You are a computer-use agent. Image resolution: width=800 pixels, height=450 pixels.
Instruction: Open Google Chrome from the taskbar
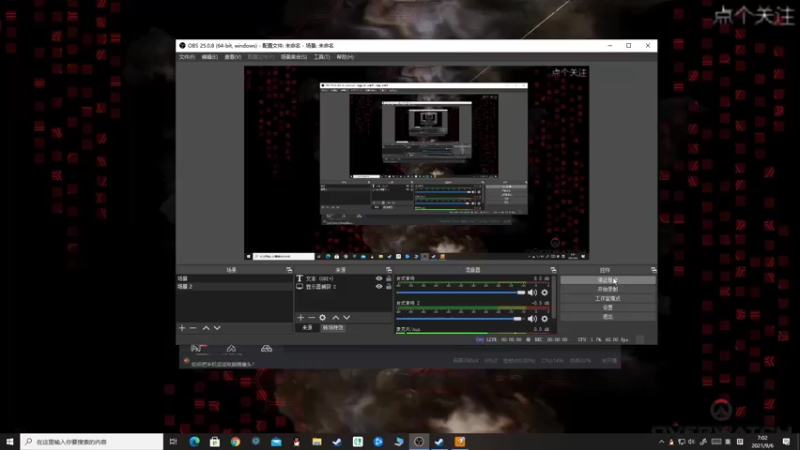235,441
